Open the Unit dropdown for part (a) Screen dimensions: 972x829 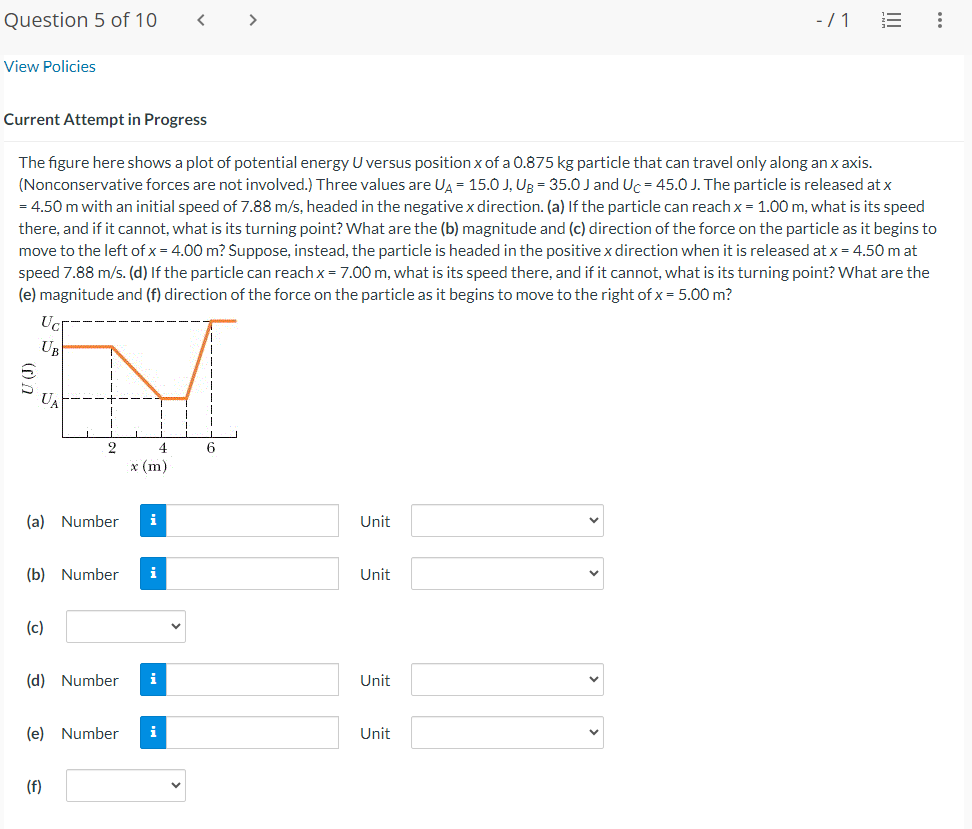click(x=506, y=520)
